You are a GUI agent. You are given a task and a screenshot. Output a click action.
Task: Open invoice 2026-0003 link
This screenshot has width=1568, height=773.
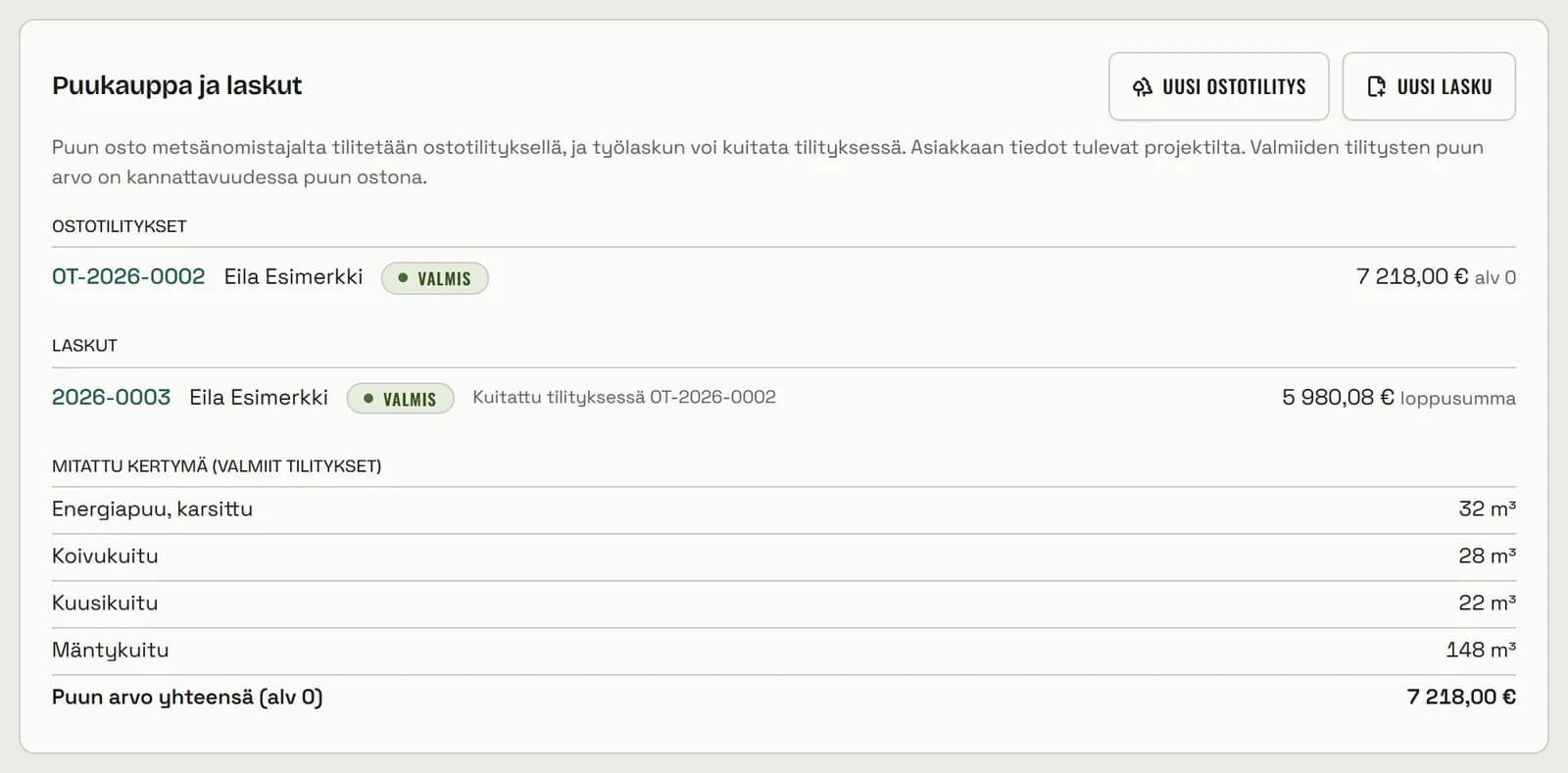(111, 397)
